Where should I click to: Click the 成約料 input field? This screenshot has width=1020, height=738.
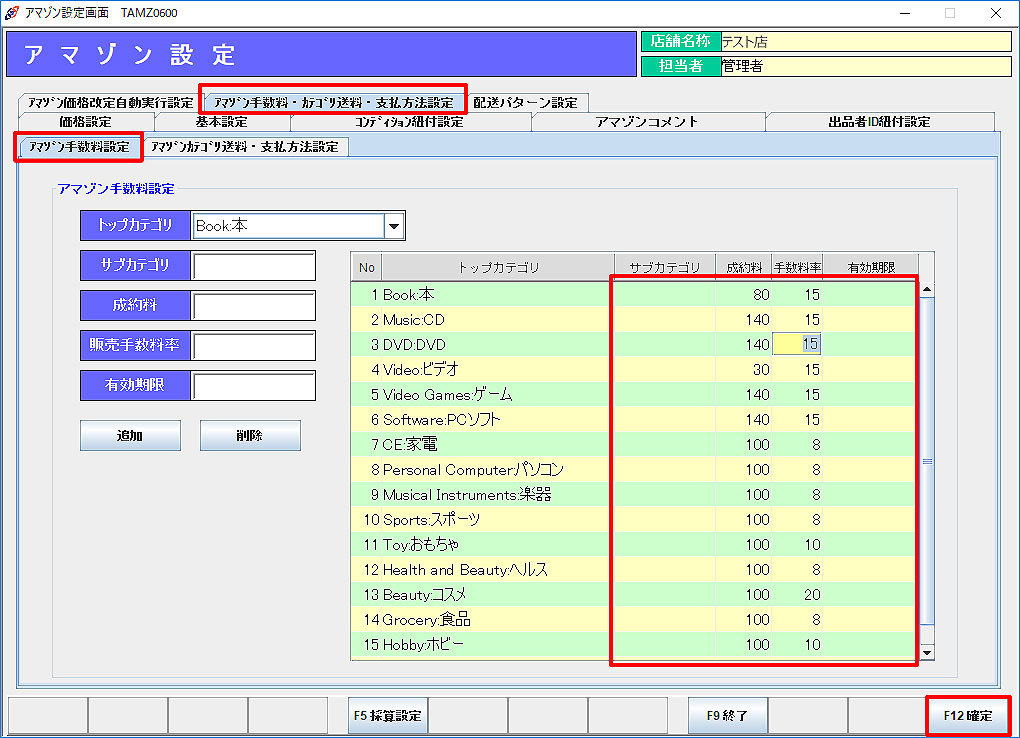click(x=254, y=306)
